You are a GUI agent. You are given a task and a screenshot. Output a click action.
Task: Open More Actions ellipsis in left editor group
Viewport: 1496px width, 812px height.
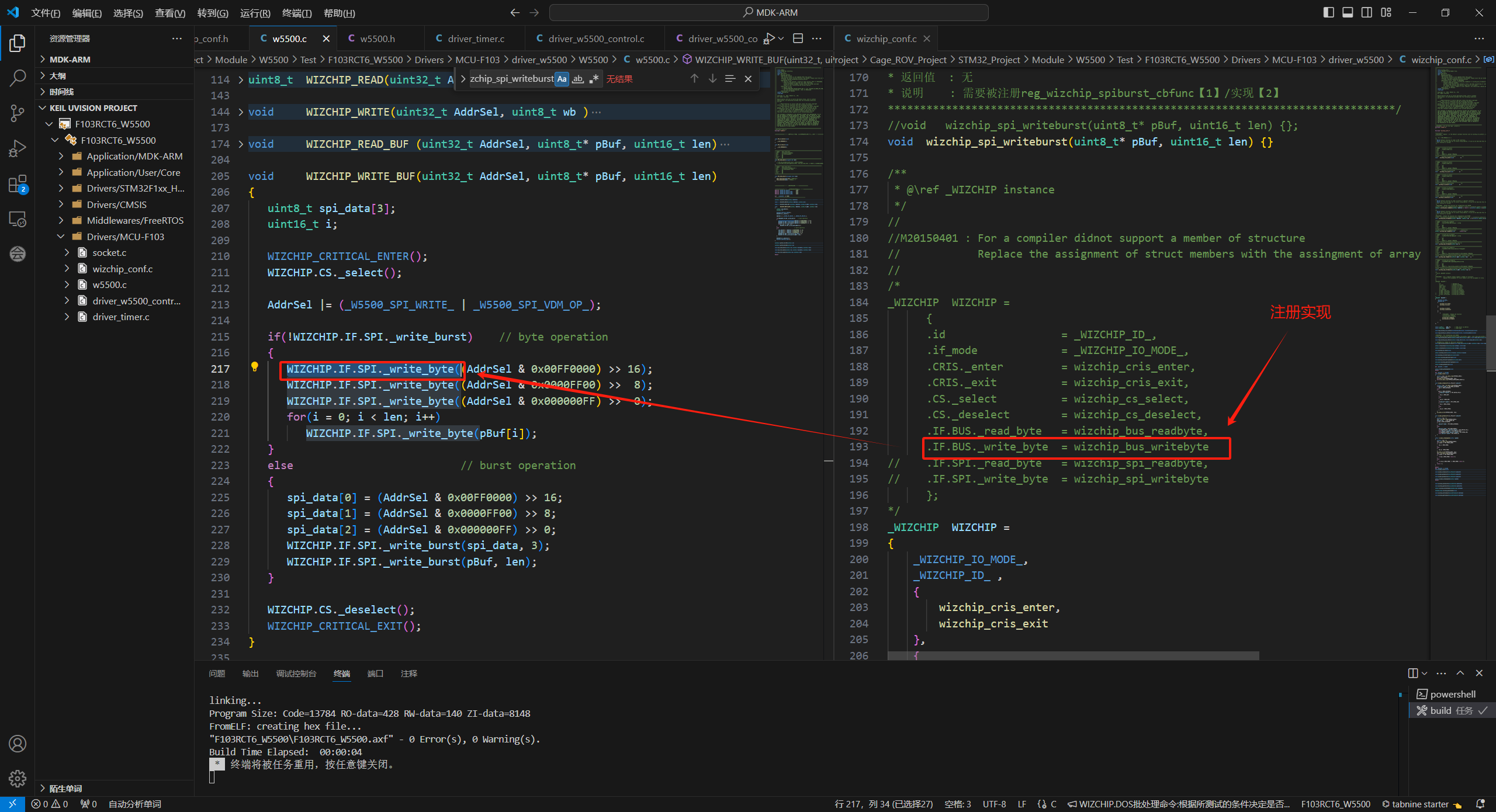tap(817, 39)
